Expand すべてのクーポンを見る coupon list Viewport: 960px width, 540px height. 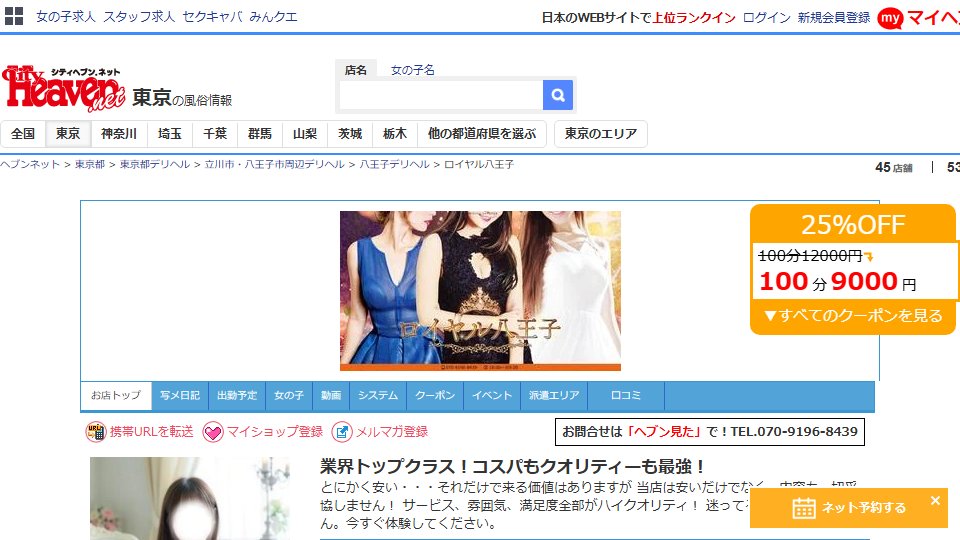[x=853, y=316]
